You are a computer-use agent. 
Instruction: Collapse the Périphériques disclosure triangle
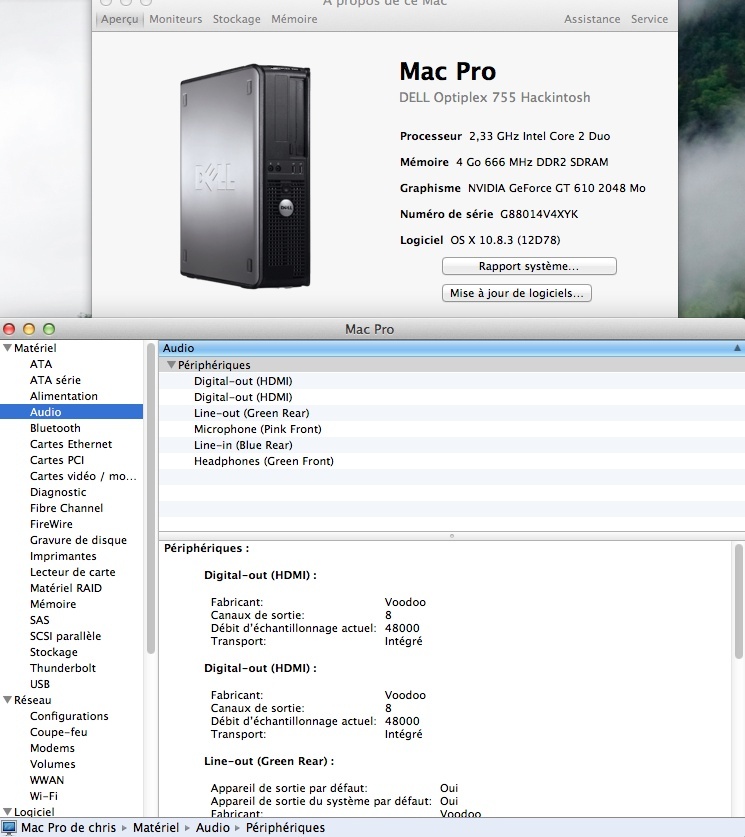171,365
